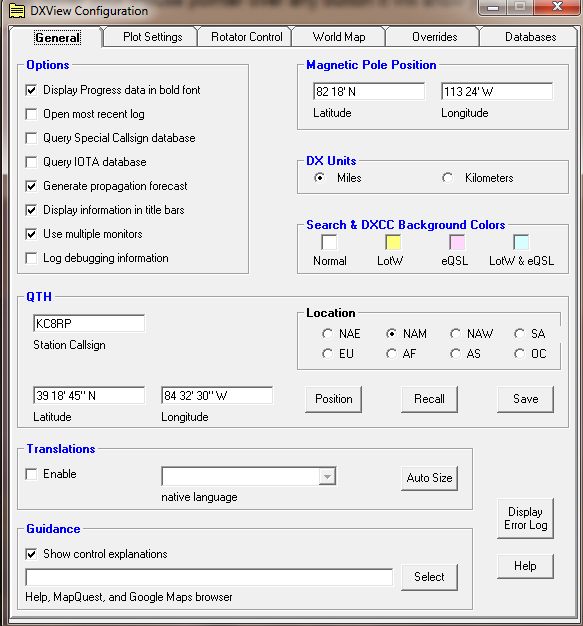
Task: Open the Databases tab
Action: click(530, 37)
